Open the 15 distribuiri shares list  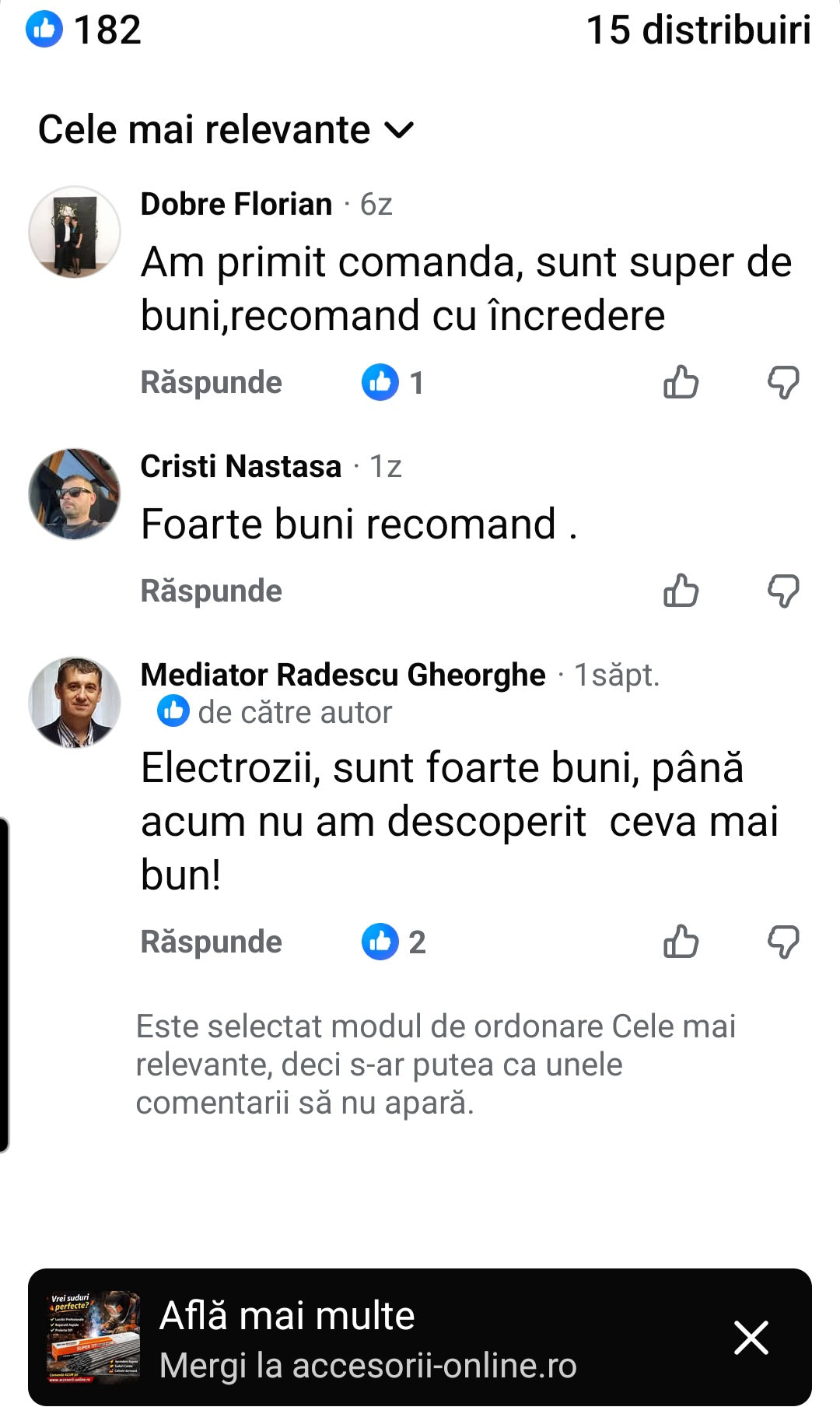point(698,30)
